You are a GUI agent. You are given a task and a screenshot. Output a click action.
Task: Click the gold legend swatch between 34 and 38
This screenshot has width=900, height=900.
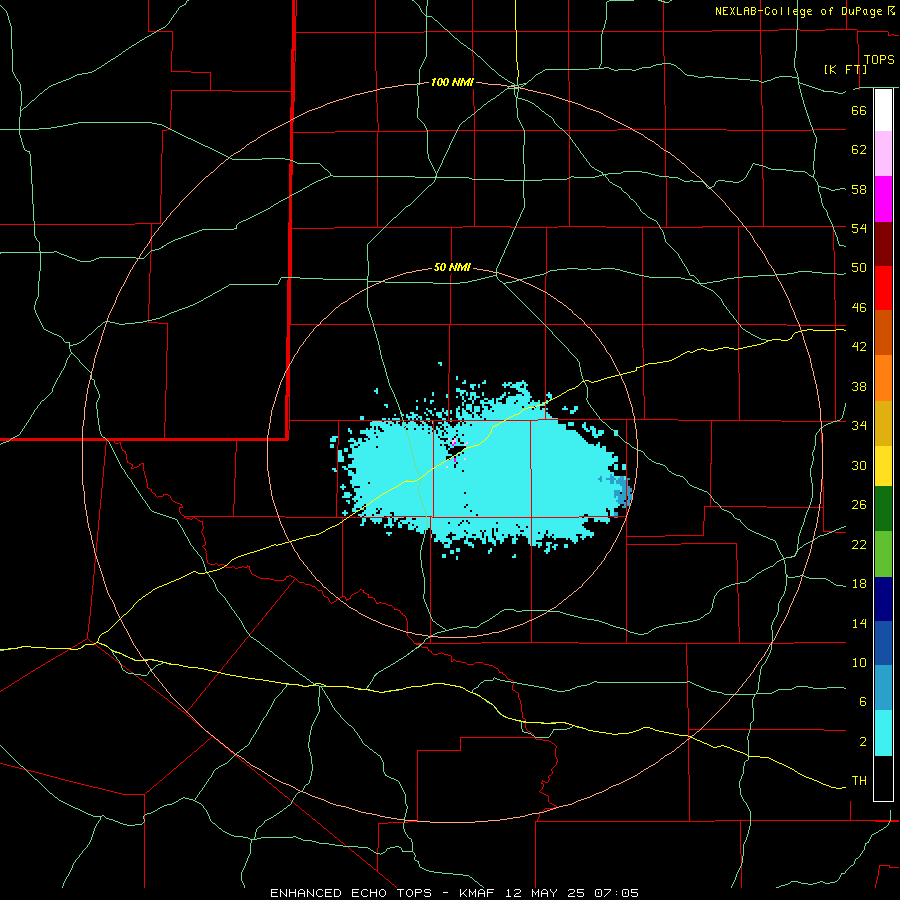tap(883, 424)
